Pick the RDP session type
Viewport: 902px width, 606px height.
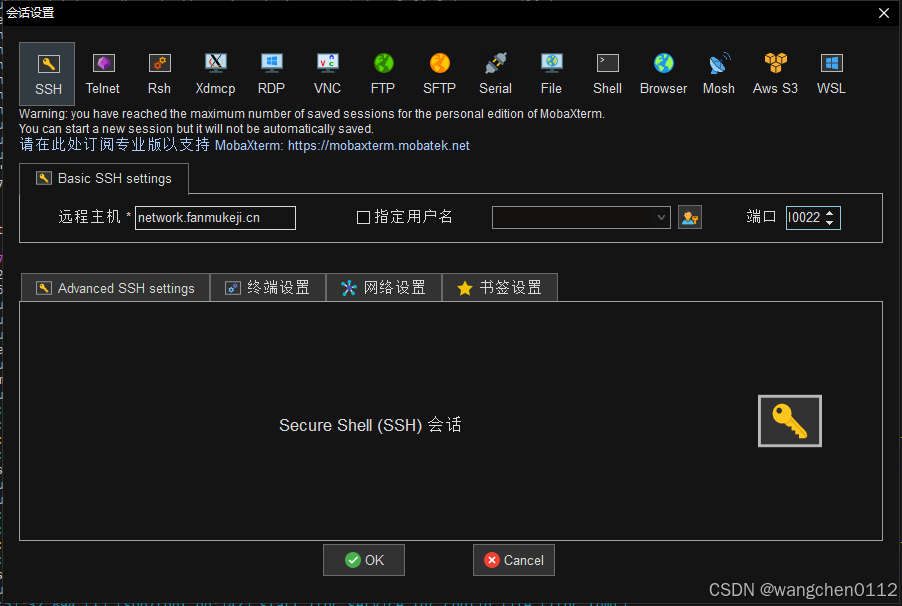[272, 74]
